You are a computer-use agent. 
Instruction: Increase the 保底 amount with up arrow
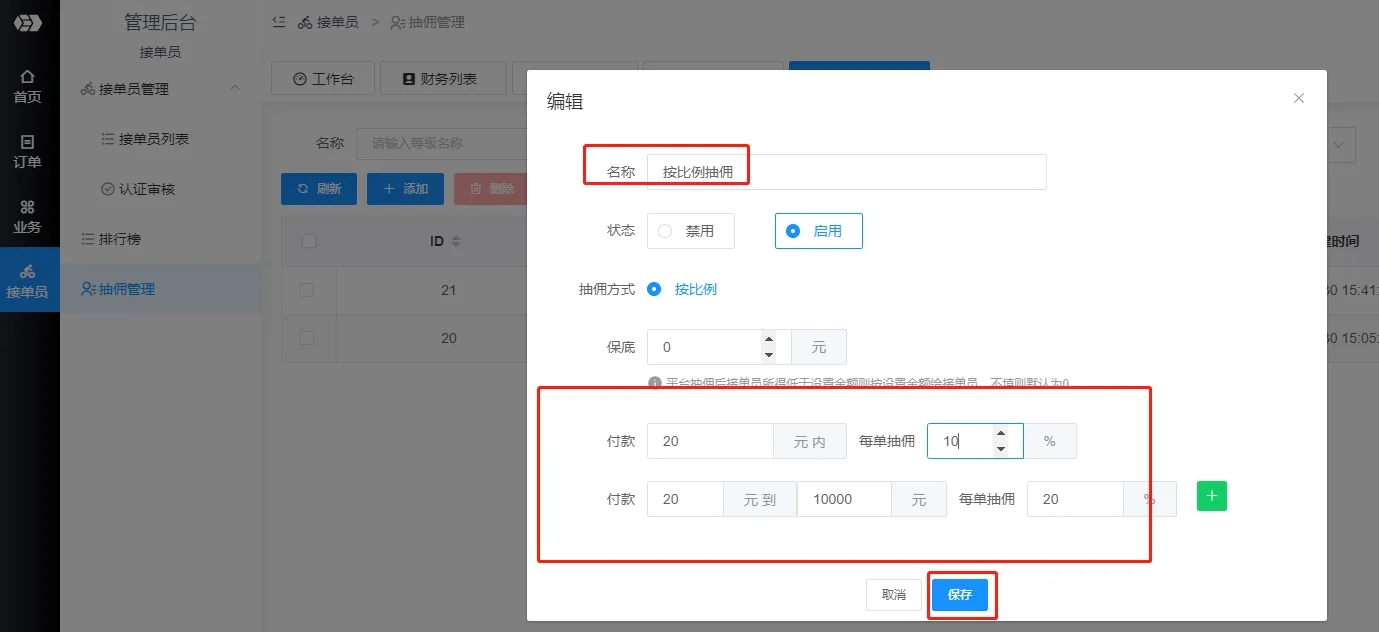(768, 339)
